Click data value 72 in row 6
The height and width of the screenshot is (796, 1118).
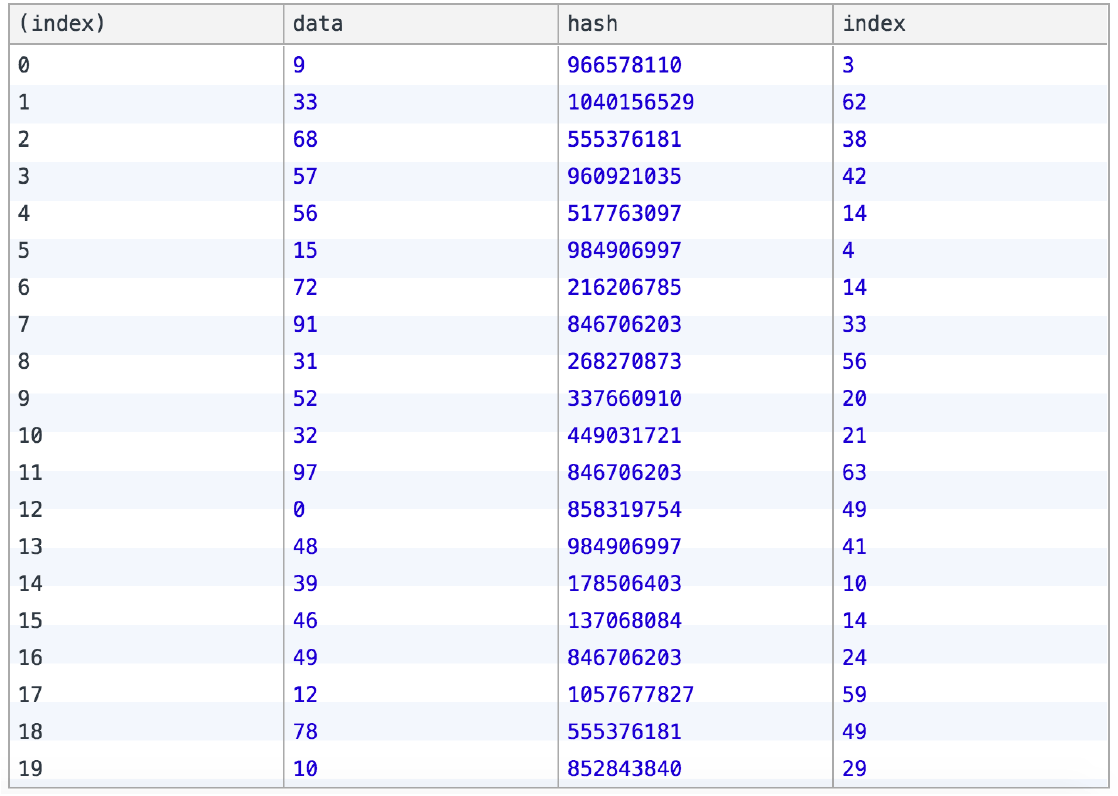pyautogui.click(x=305, y=288)
